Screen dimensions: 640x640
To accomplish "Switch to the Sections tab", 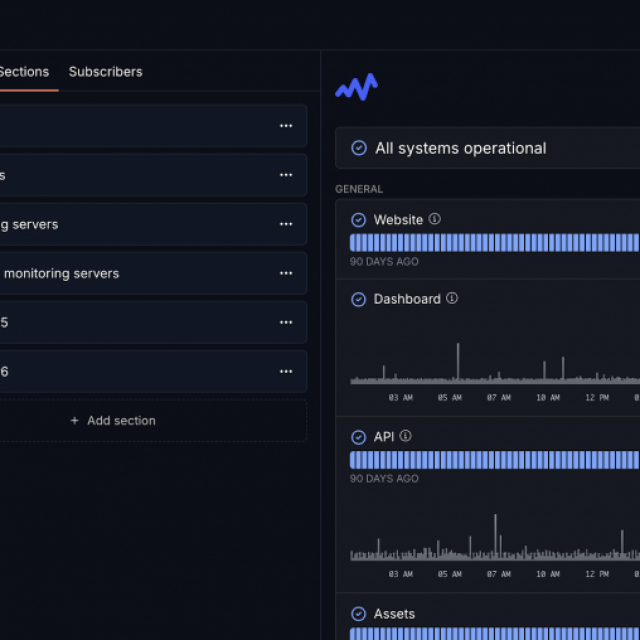I will [x=24, y=72].
